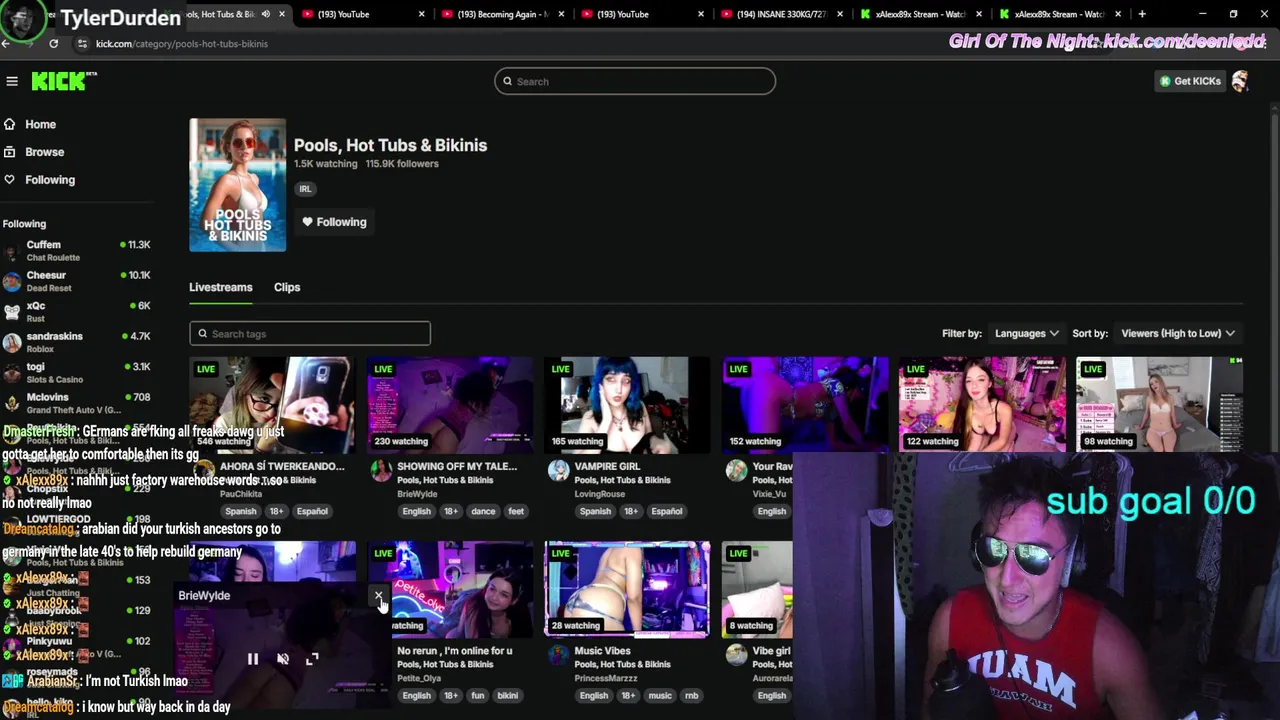The width and height of the screenshot is (1280, 720).
Task: Click the 'bikini' tag on Petite_Olya stream
Action: click(508, 696)
